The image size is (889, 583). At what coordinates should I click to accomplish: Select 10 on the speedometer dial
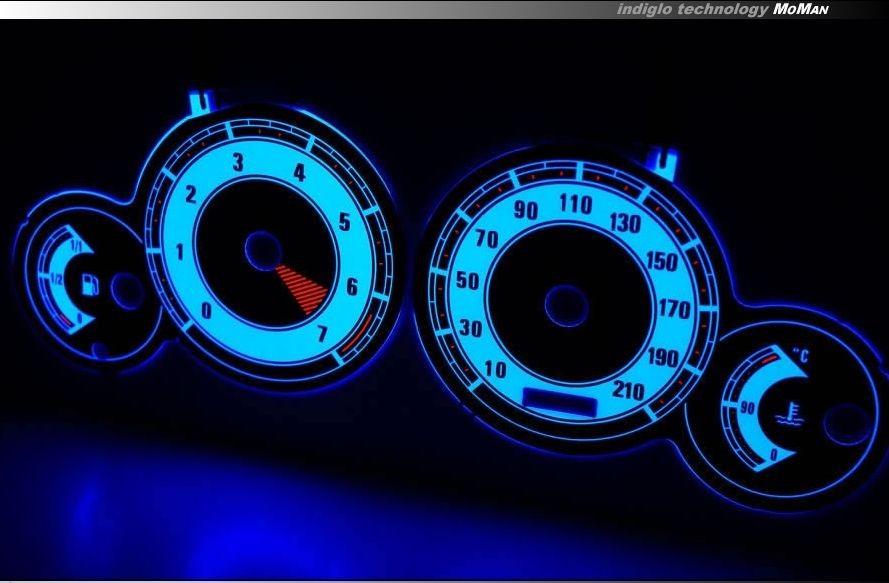click(x=494, y=369)
